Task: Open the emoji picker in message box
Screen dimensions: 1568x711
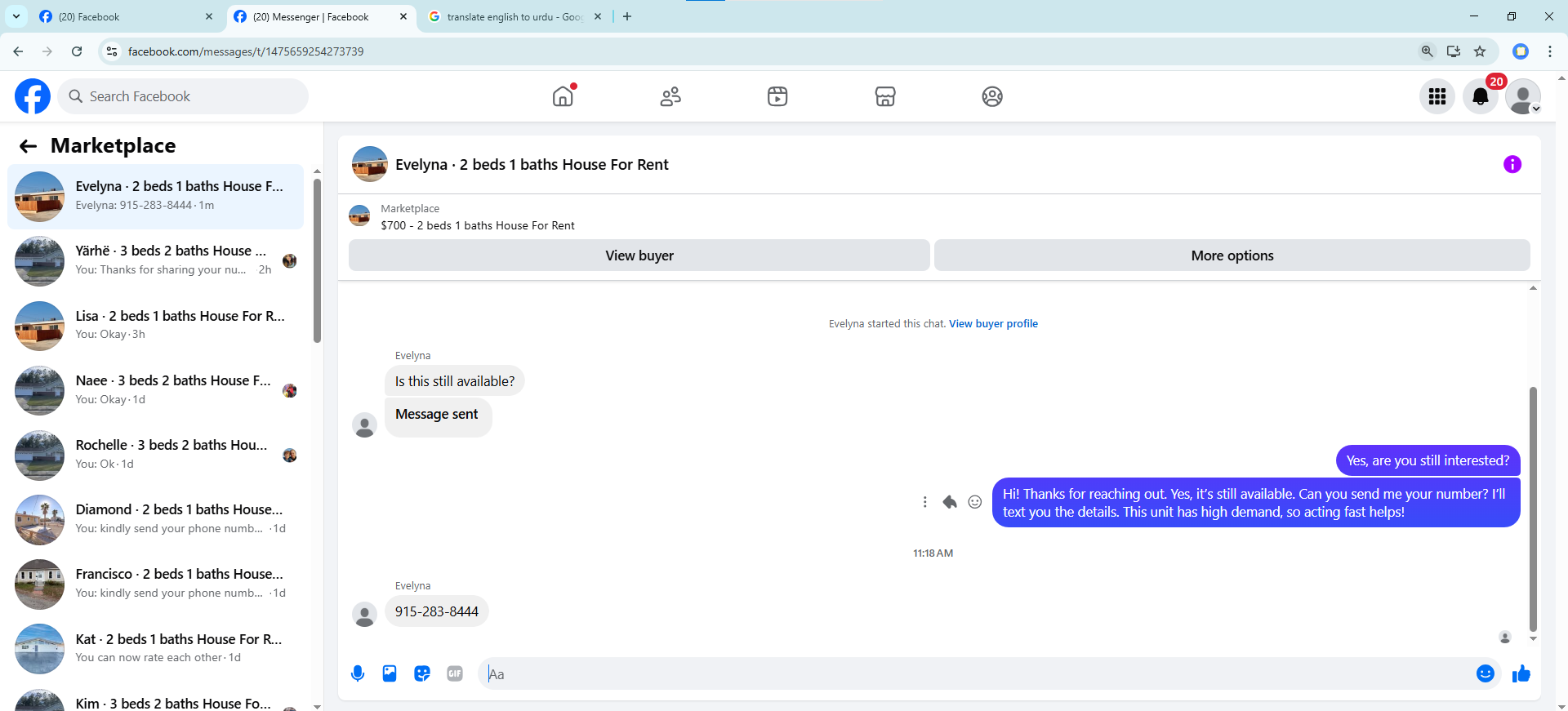Action: click(1486, 673)
